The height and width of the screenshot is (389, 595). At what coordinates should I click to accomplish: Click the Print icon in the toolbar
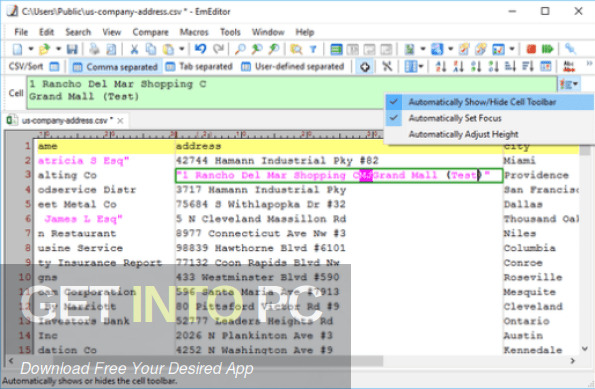point(94,49)
